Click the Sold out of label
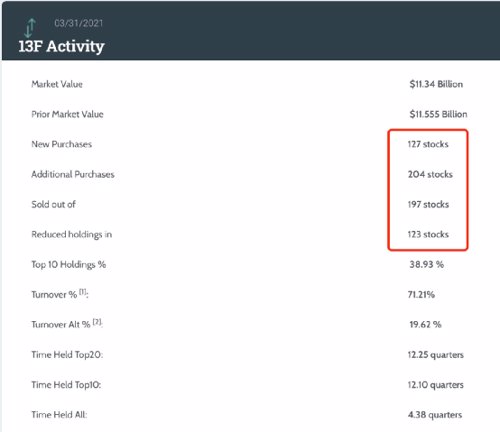Image resolution: width=500 pixels, height=432 pixels. click(x=54, y=204)
